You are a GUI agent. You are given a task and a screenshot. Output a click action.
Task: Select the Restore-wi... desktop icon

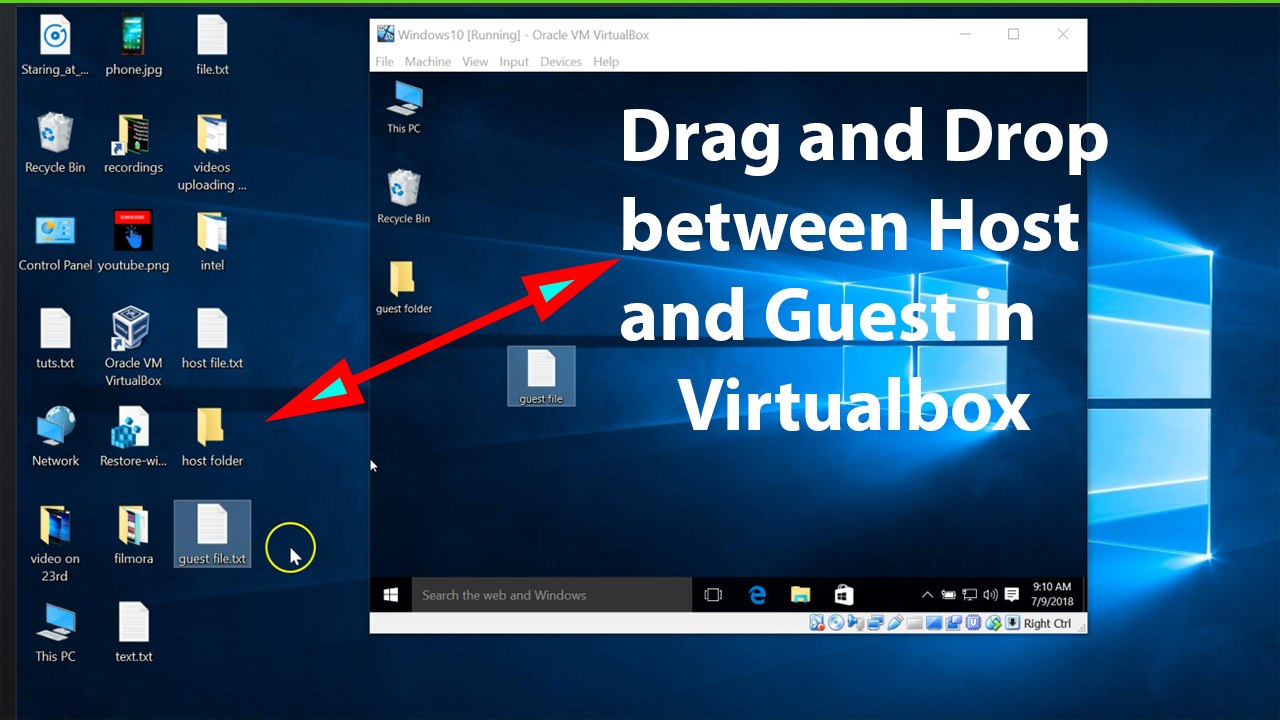click(x=134, y=438)
